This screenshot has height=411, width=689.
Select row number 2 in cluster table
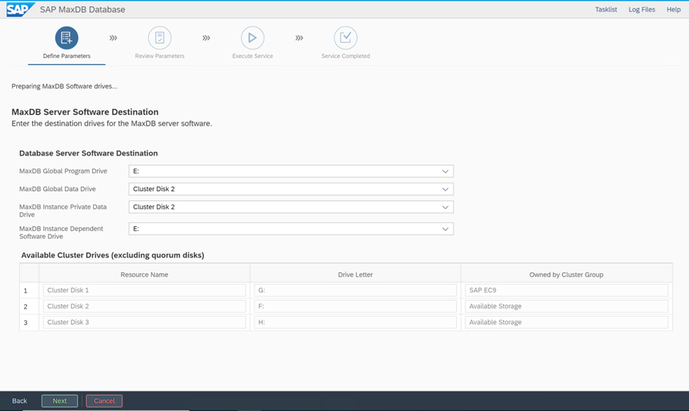(25, 306)
